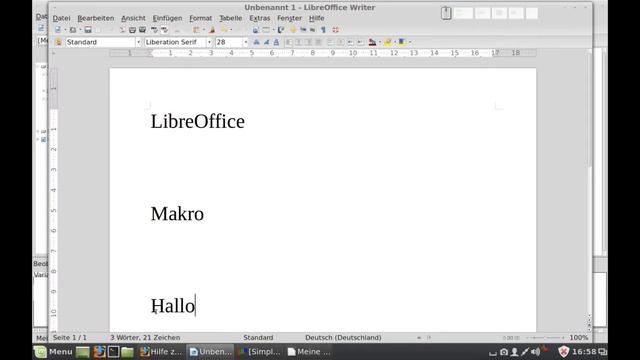640x360 pixels.
Task: Click the Spellcheck icon
Action: 154,30
